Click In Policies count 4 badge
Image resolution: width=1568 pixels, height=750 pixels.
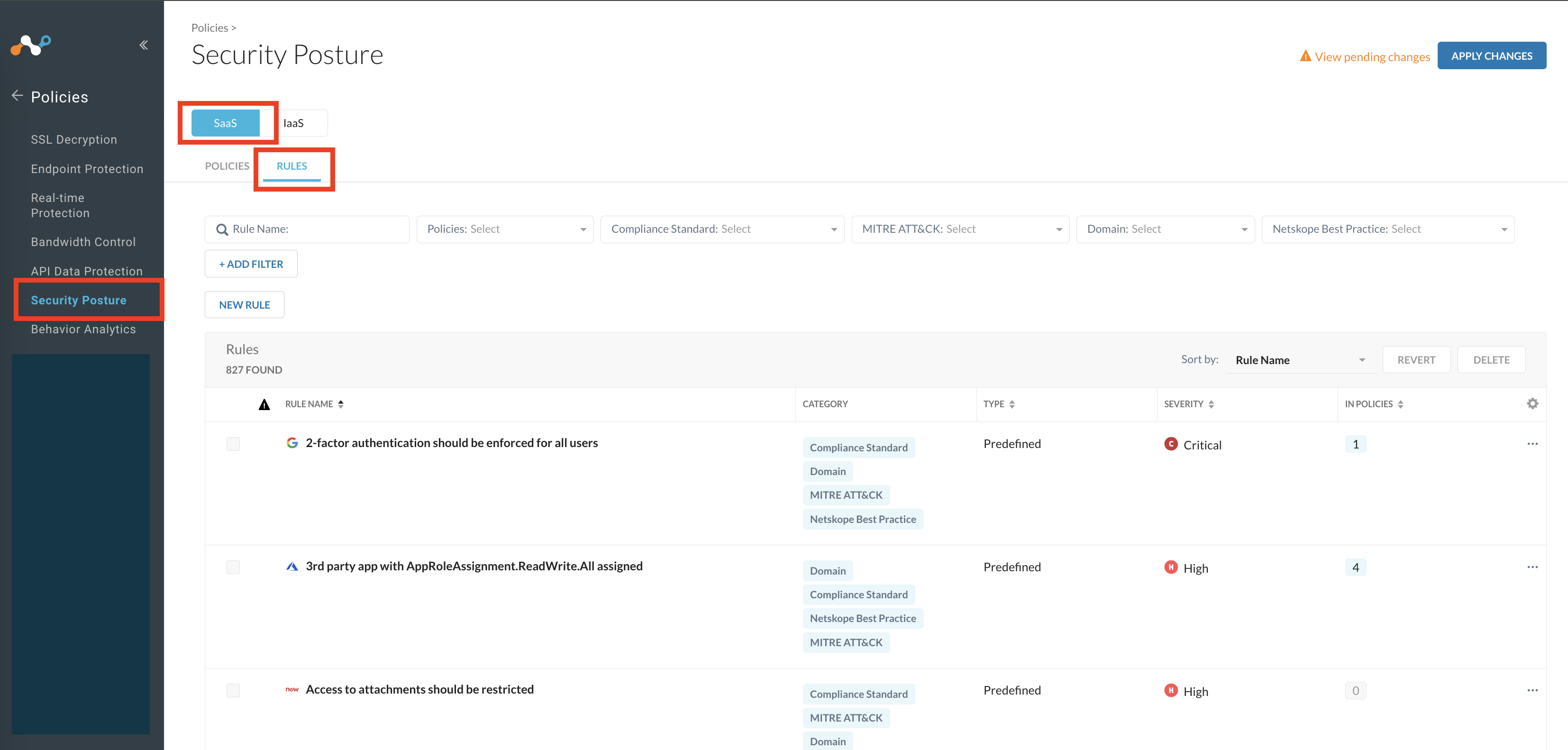pyautogui.click(x=1355, y=567)
